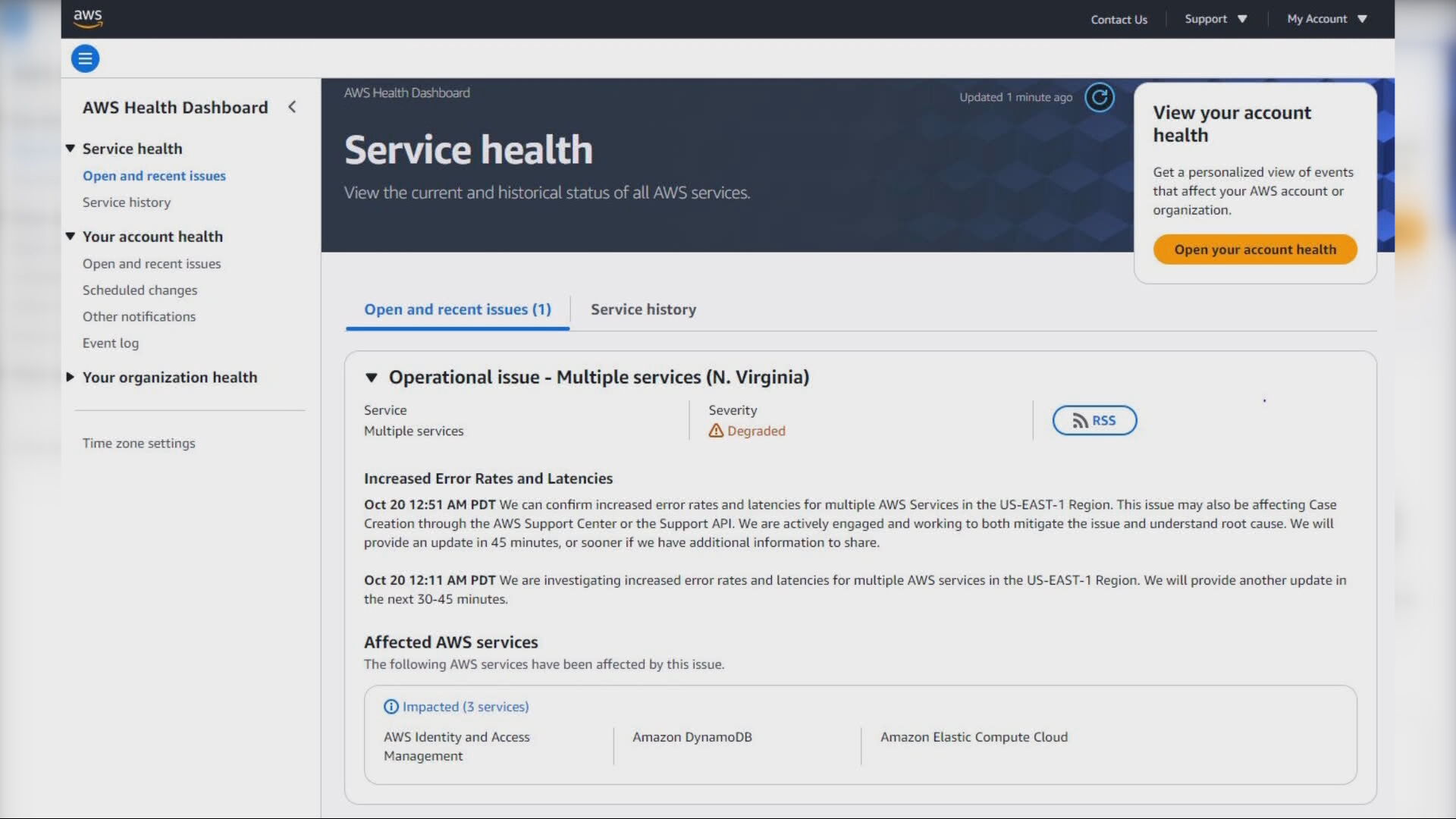Click the Impacted services info icon
This screenshot has width=1456, height=819.
click(391, 707)
